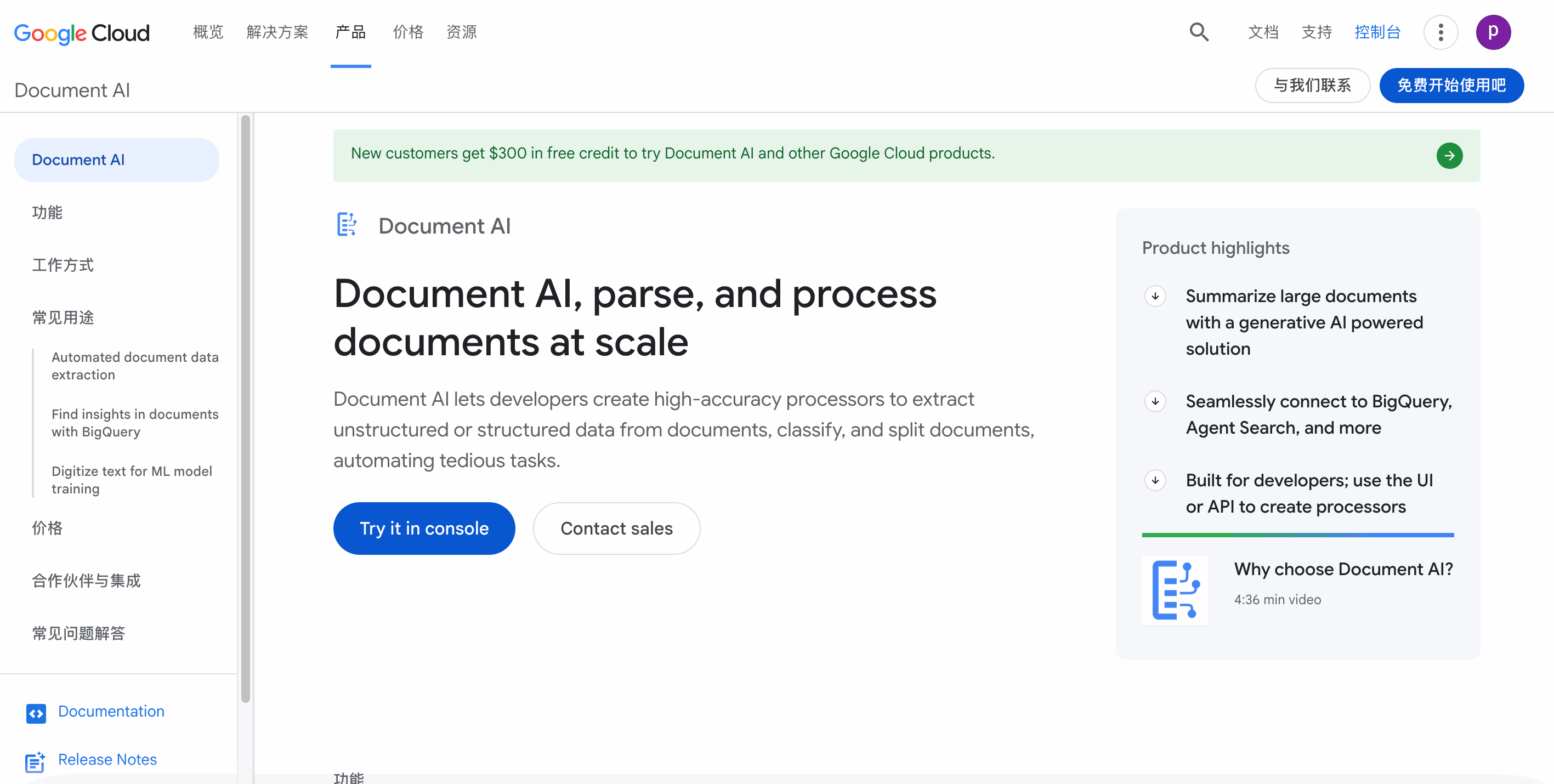Open Find insights in documents with BigQuery
This screenshot has height=784, width=1554.
(x=134, y=423)
